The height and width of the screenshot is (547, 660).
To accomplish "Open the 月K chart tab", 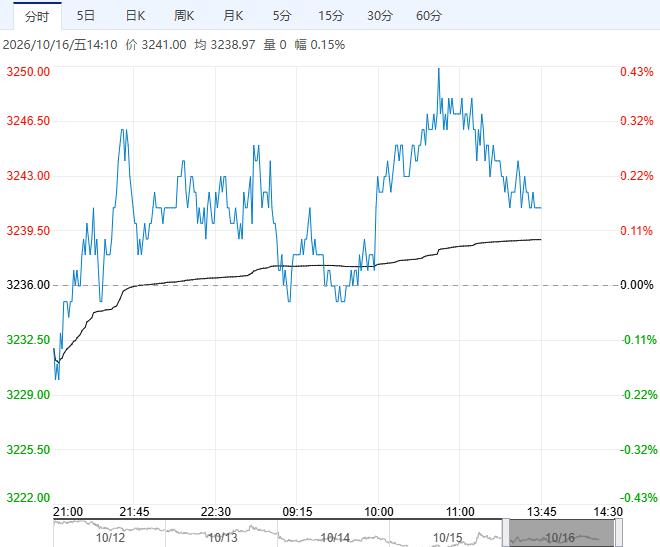I will [233, 16].
